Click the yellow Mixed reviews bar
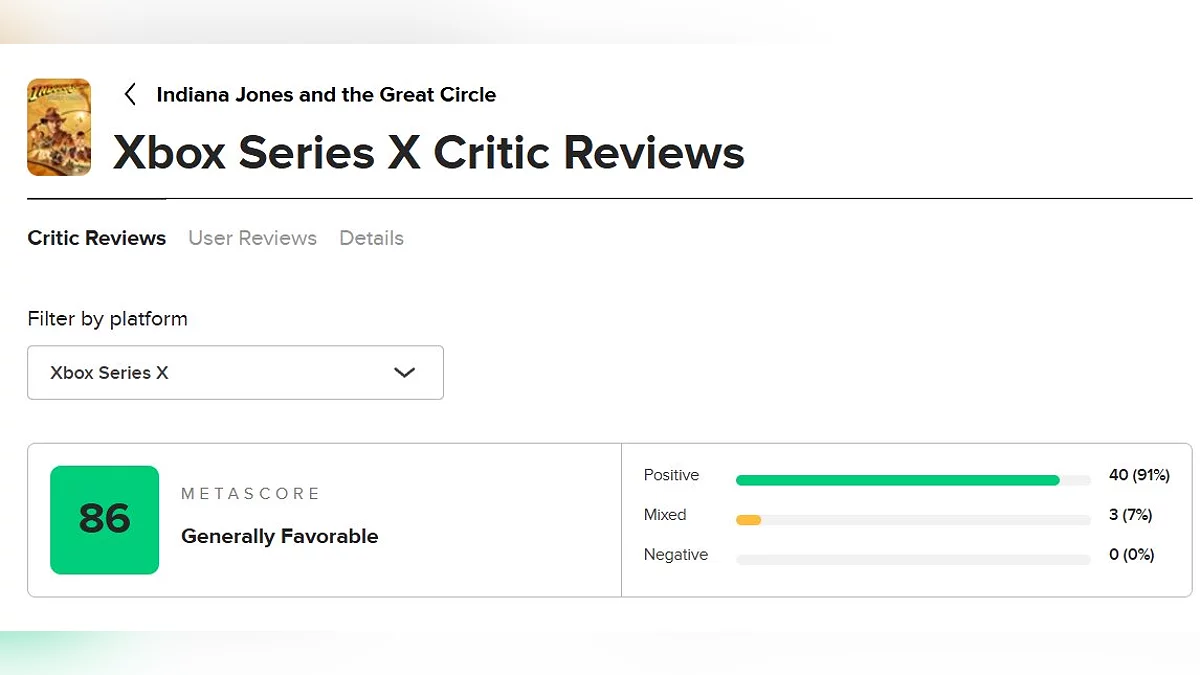 point(748,520)
